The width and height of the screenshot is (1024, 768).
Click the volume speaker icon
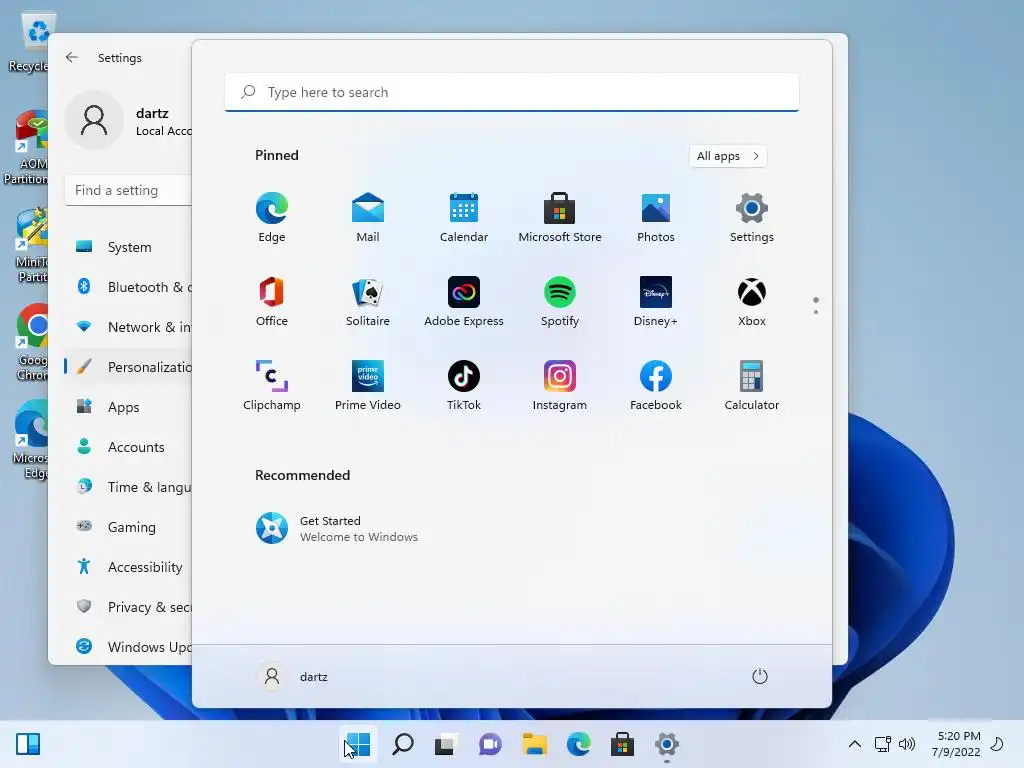point(906,744)
